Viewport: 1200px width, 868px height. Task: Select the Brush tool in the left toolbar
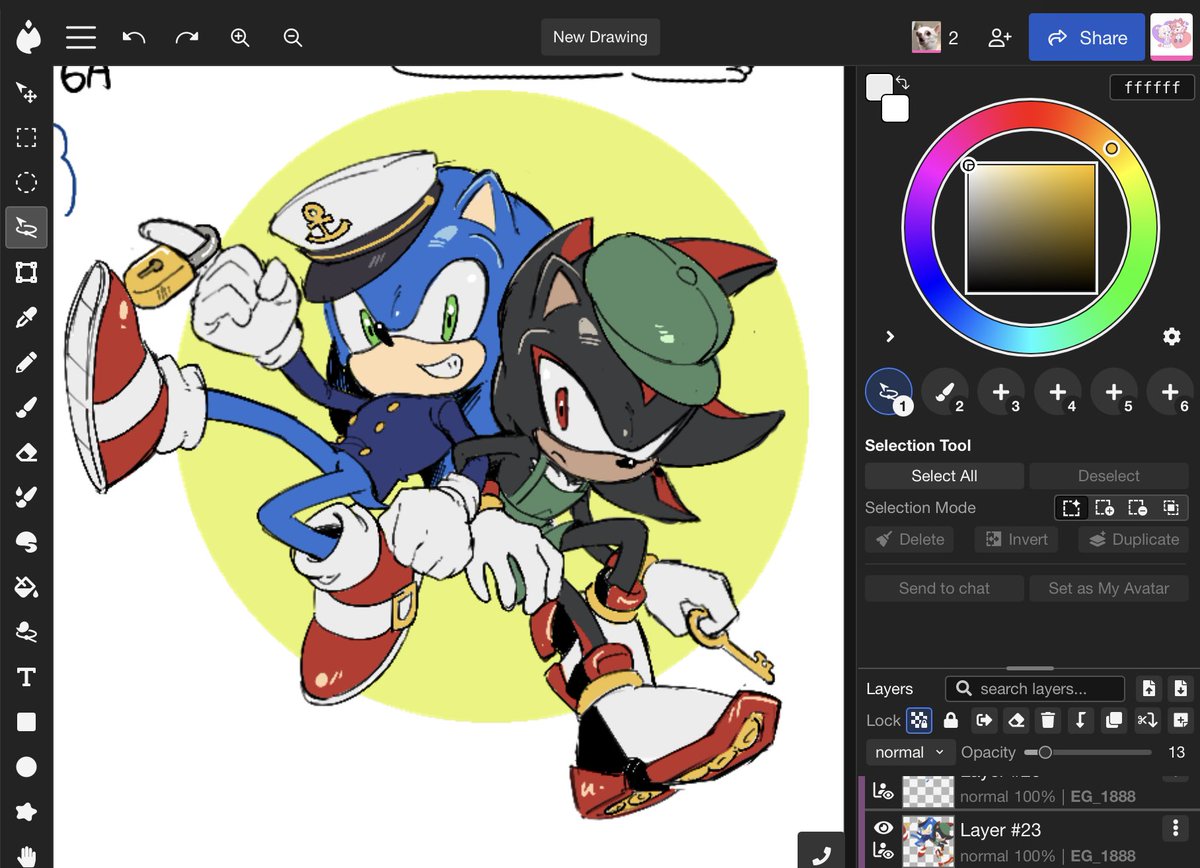pos(26,408)
